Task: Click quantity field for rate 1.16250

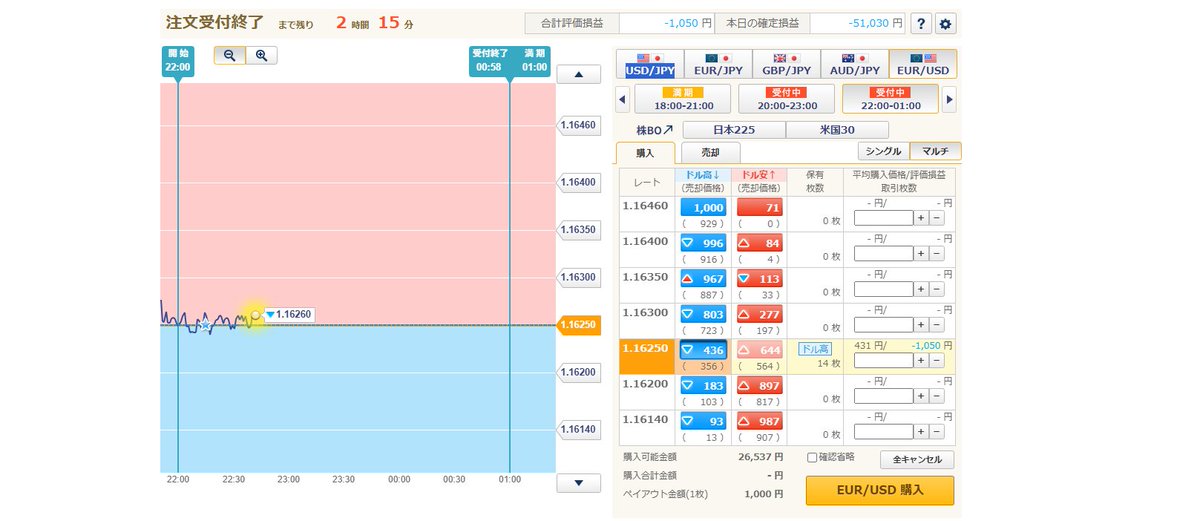Action: click(x=885, y=360)
